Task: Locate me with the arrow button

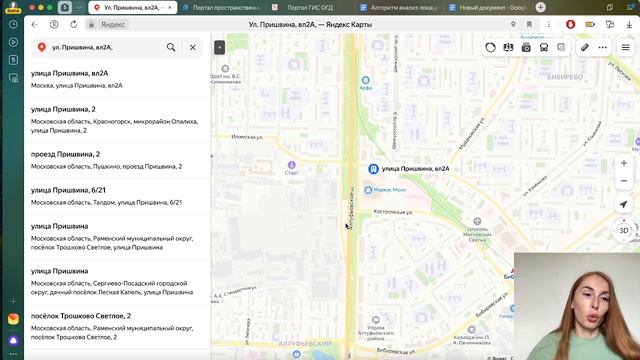Action: 624,204
